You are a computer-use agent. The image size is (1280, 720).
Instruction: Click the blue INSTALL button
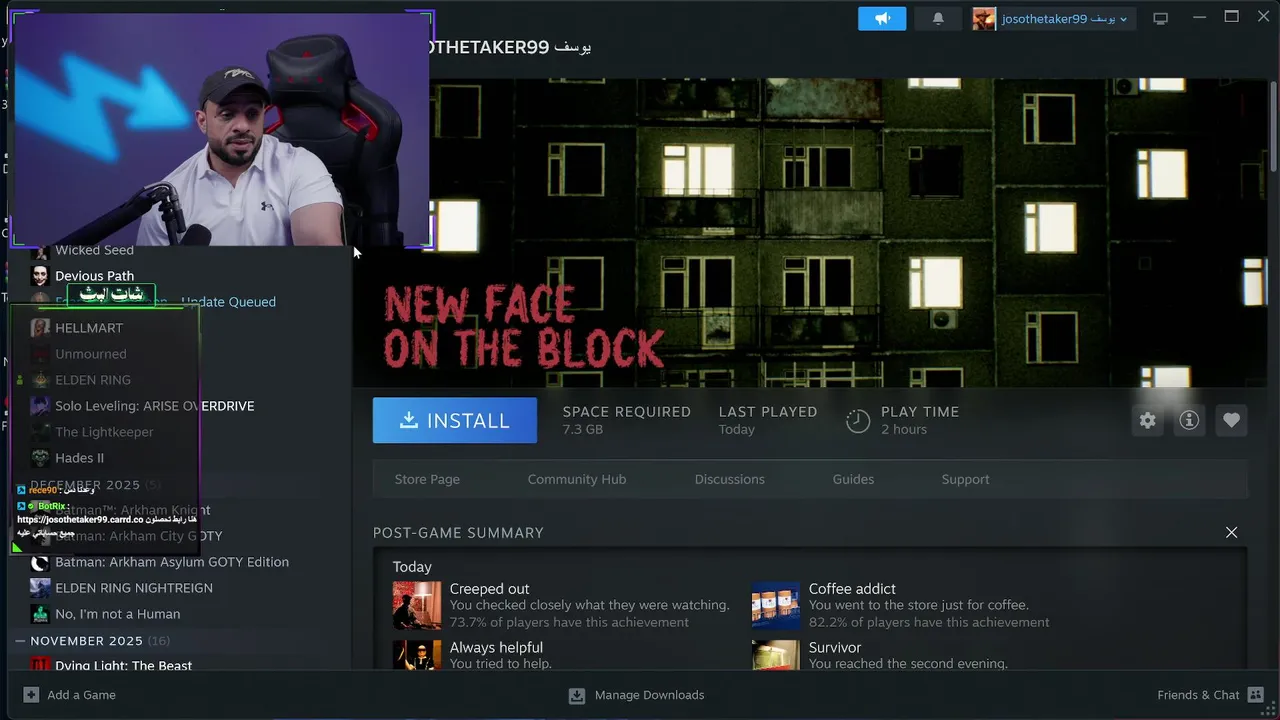pyautogui.click(x=455, y=420)
